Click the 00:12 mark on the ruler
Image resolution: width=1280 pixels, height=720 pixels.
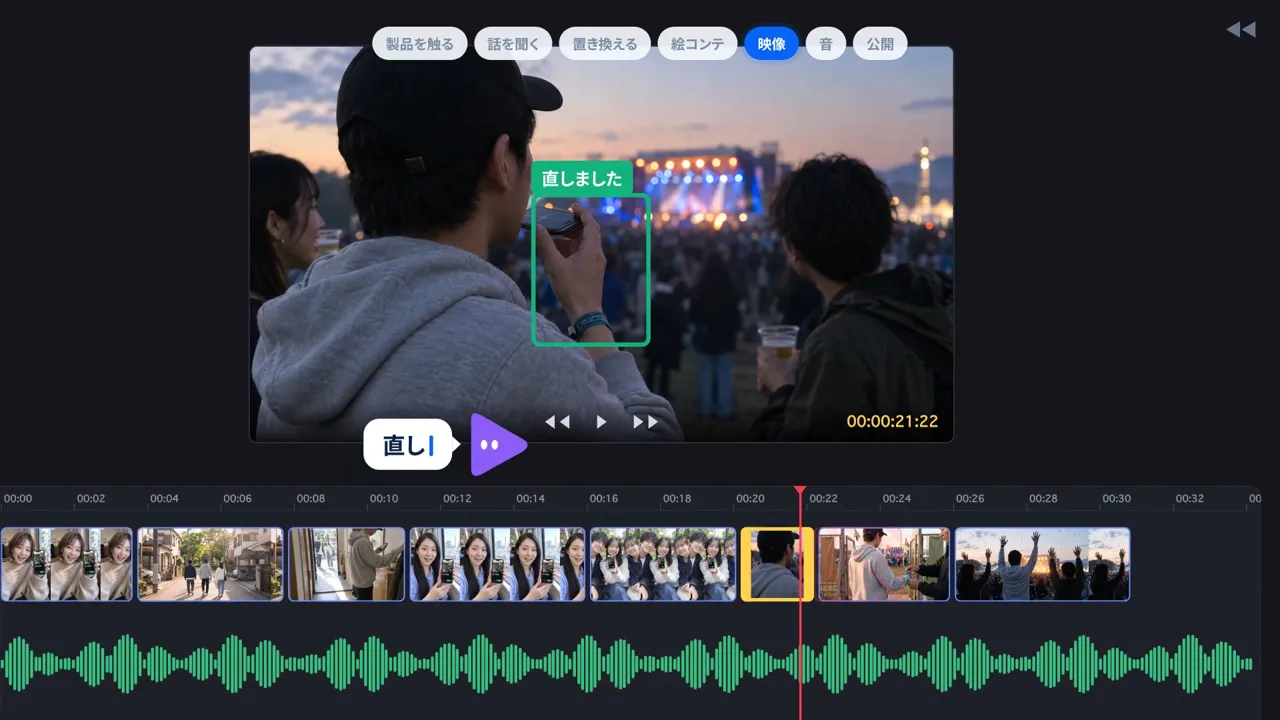[457, 498]
